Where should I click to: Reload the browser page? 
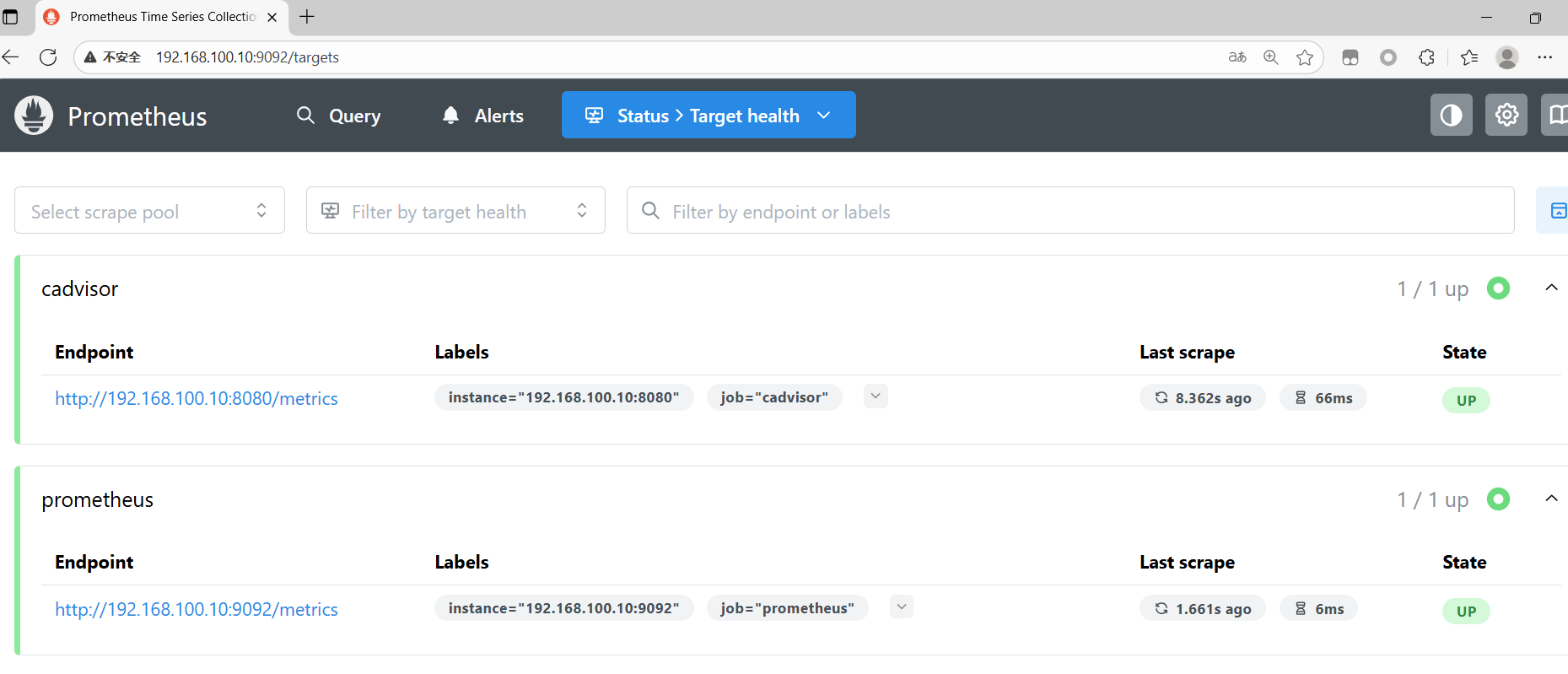point(48,57)
